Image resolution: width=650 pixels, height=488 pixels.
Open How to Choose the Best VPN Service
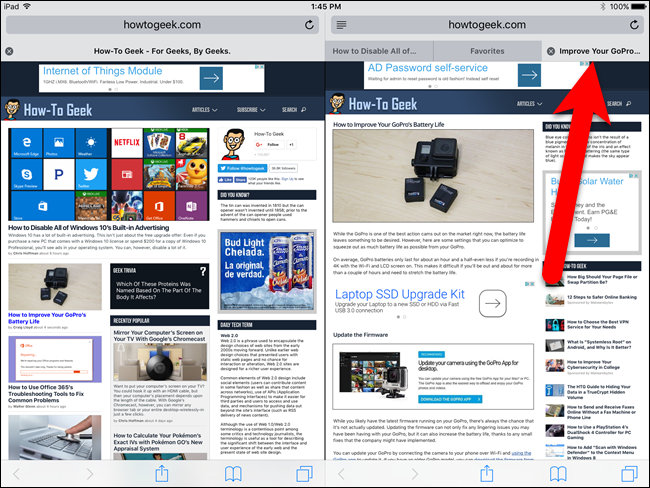597,324
